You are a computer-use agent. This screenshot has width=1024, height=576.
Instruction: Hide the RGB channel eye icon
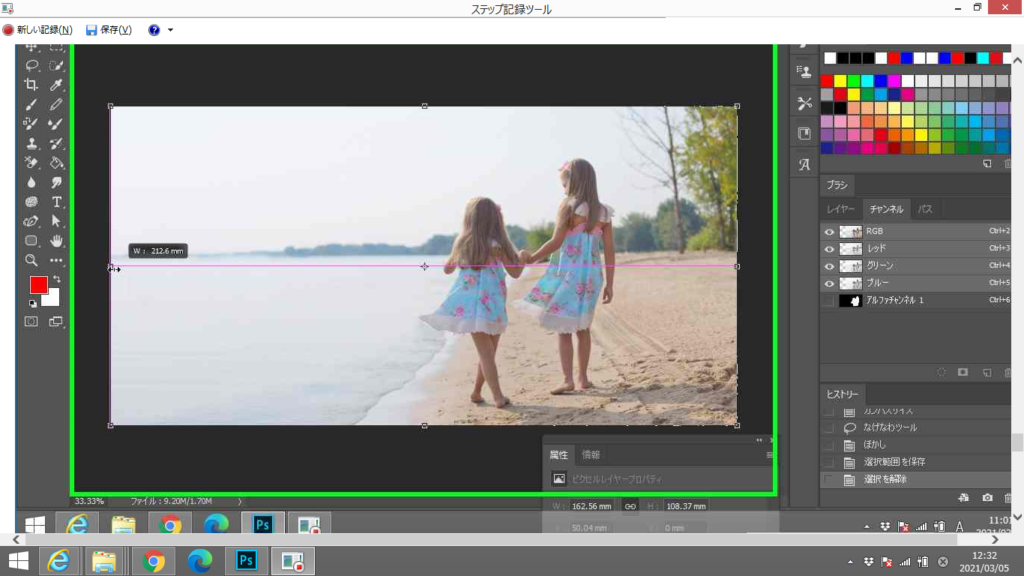point(829,232)
